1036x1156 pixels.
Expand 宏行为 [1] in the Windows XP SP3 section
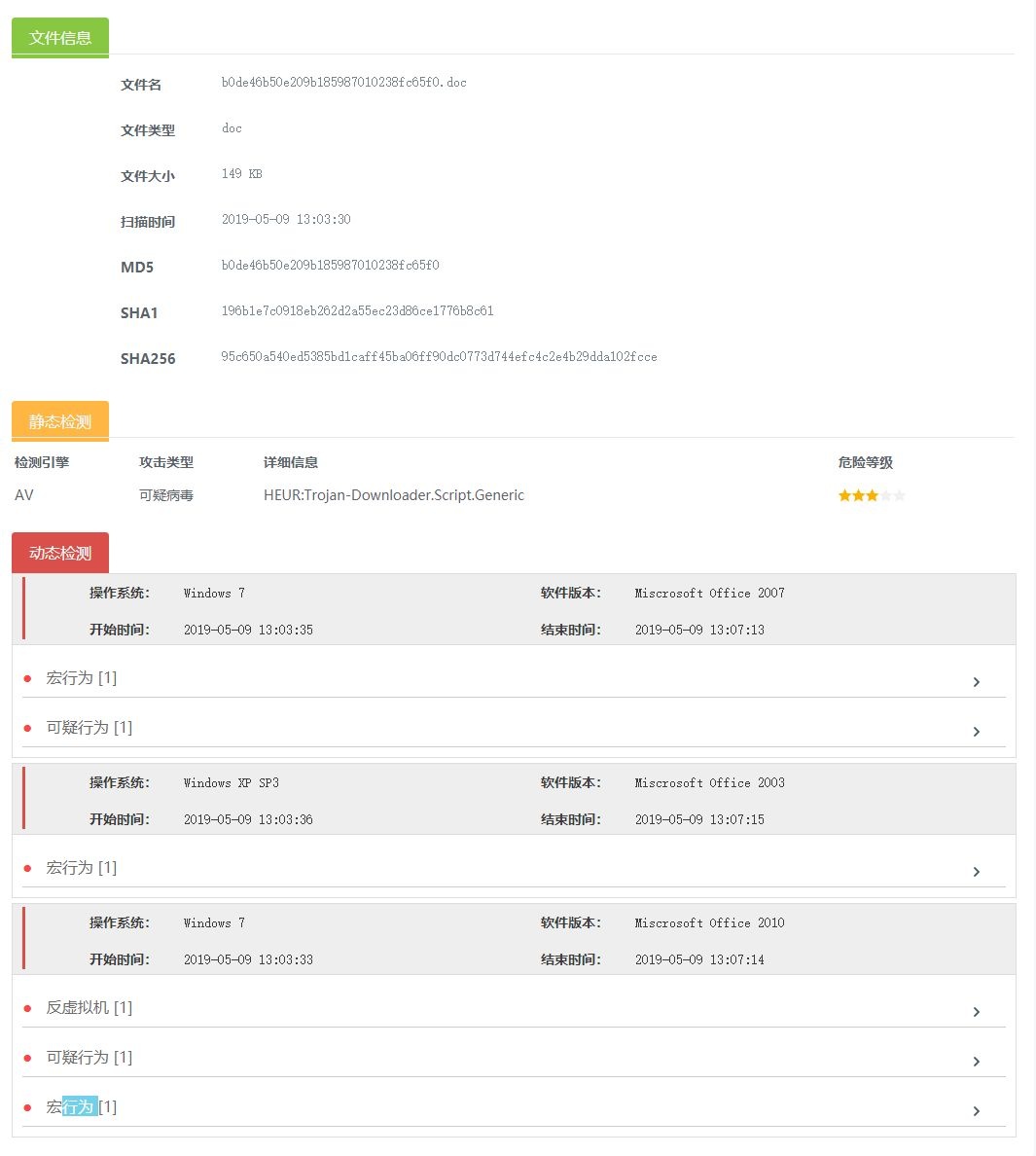[x=82, y=868]
